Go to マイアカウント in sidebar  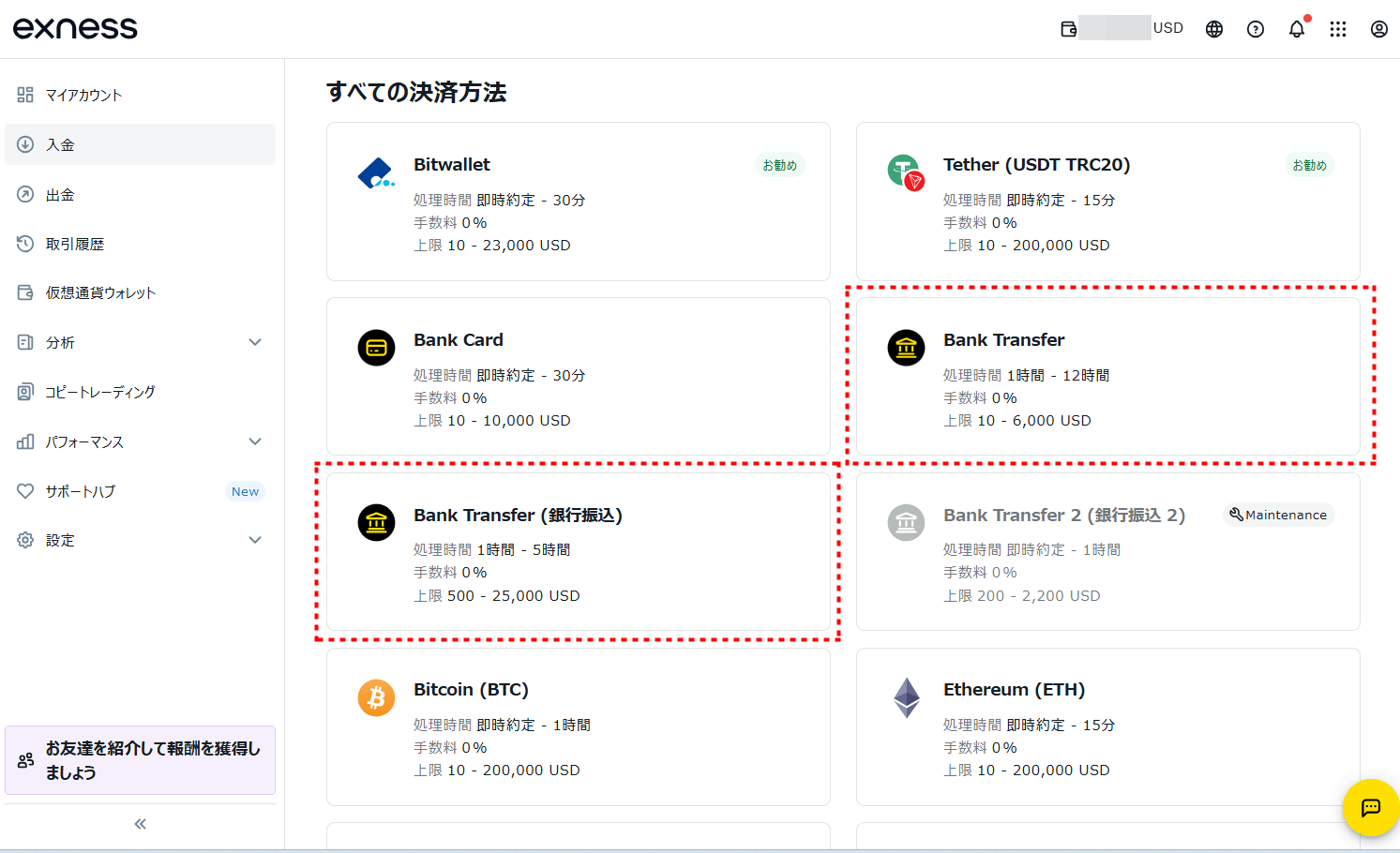click(140, 95)
